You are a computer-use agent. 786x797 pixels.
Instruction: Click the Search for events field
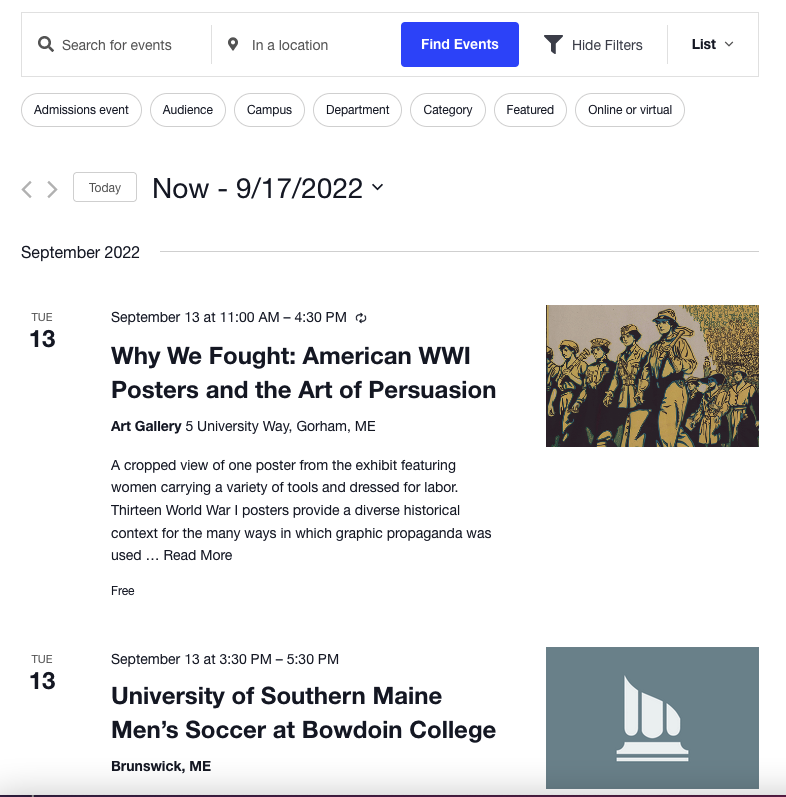click(116, 45)
